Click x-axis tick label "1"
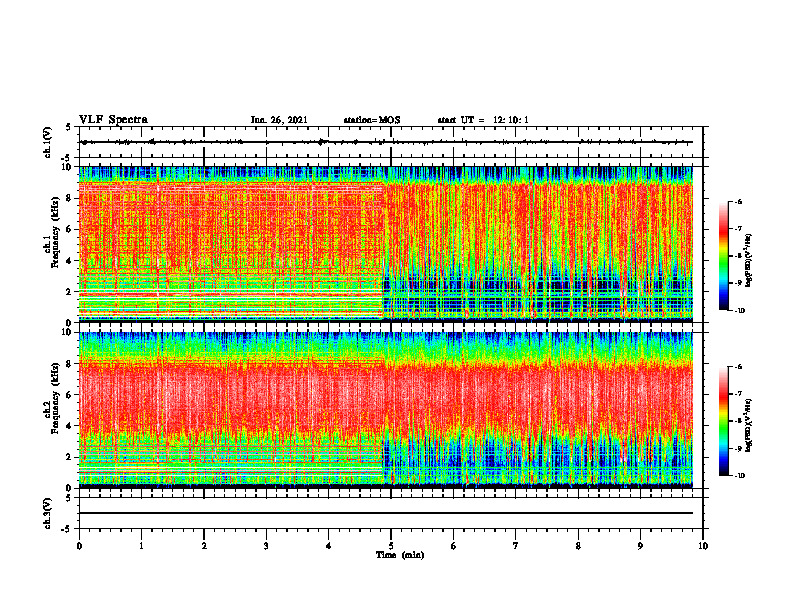The image size is (792, 612). (x=141, y=546)
